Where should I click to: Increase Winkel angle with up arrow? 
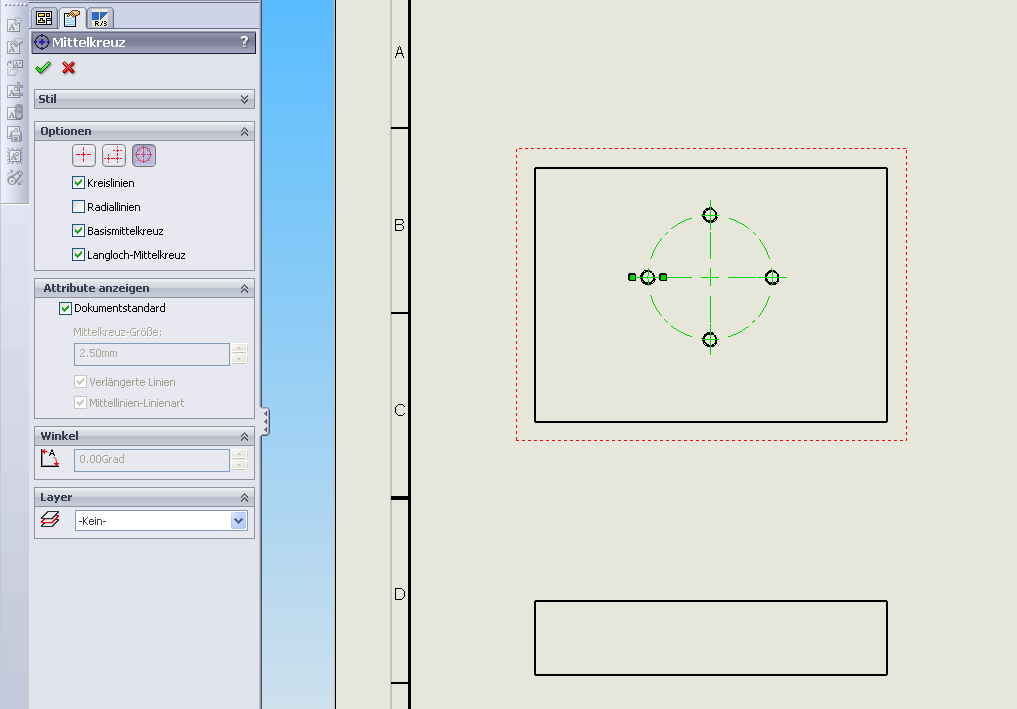[239, 454]
